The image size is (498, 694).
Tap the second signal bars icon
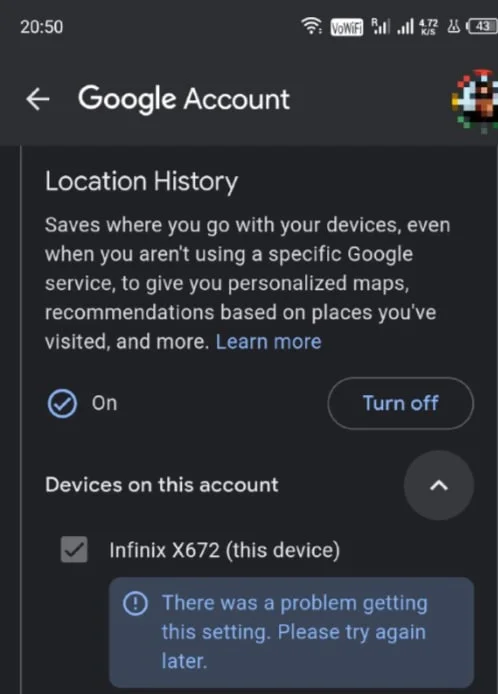click(x=405, y=27)
